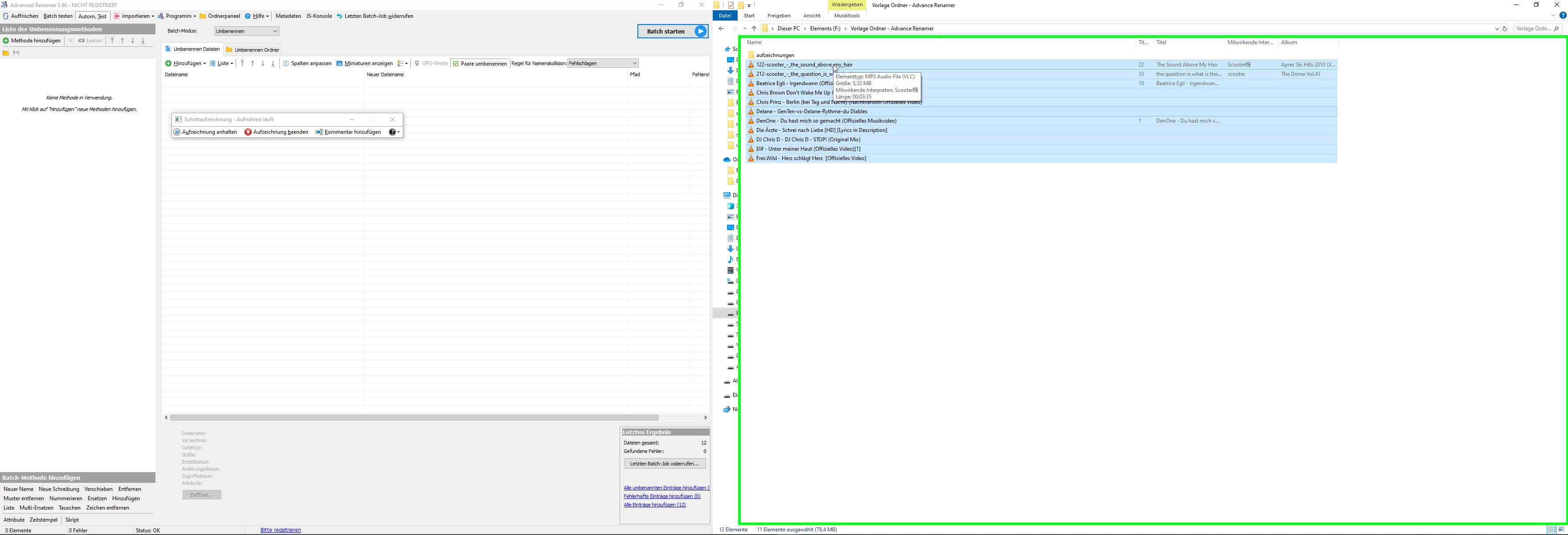Toggle the Autom. Test button
Image resolution: width=1568 pixels, height=535 pixels.
pos(93,16)
